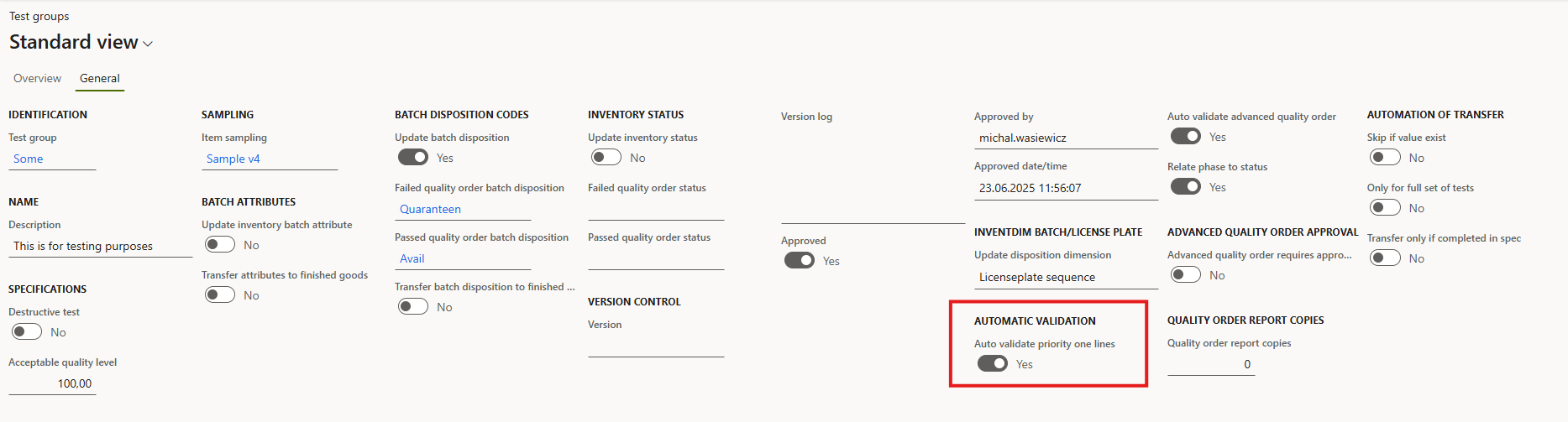Enable Skip if value exist toggle
Viewport: 1568px width, 422px height.
coord(1385,158)
